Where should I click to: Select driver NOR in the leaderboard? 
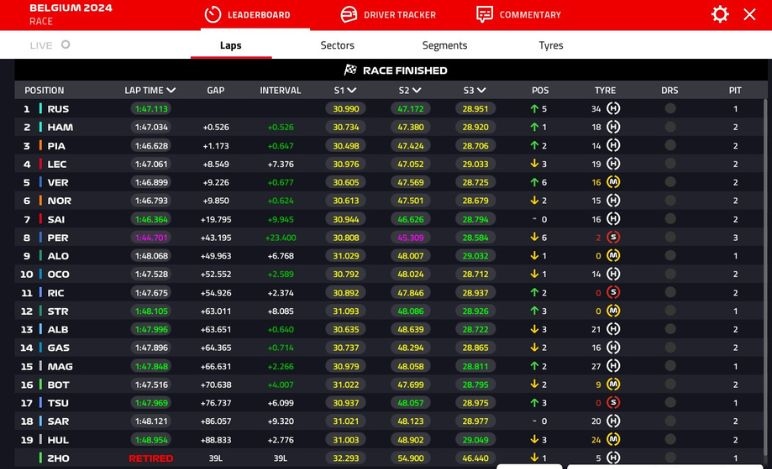point(59,201)
